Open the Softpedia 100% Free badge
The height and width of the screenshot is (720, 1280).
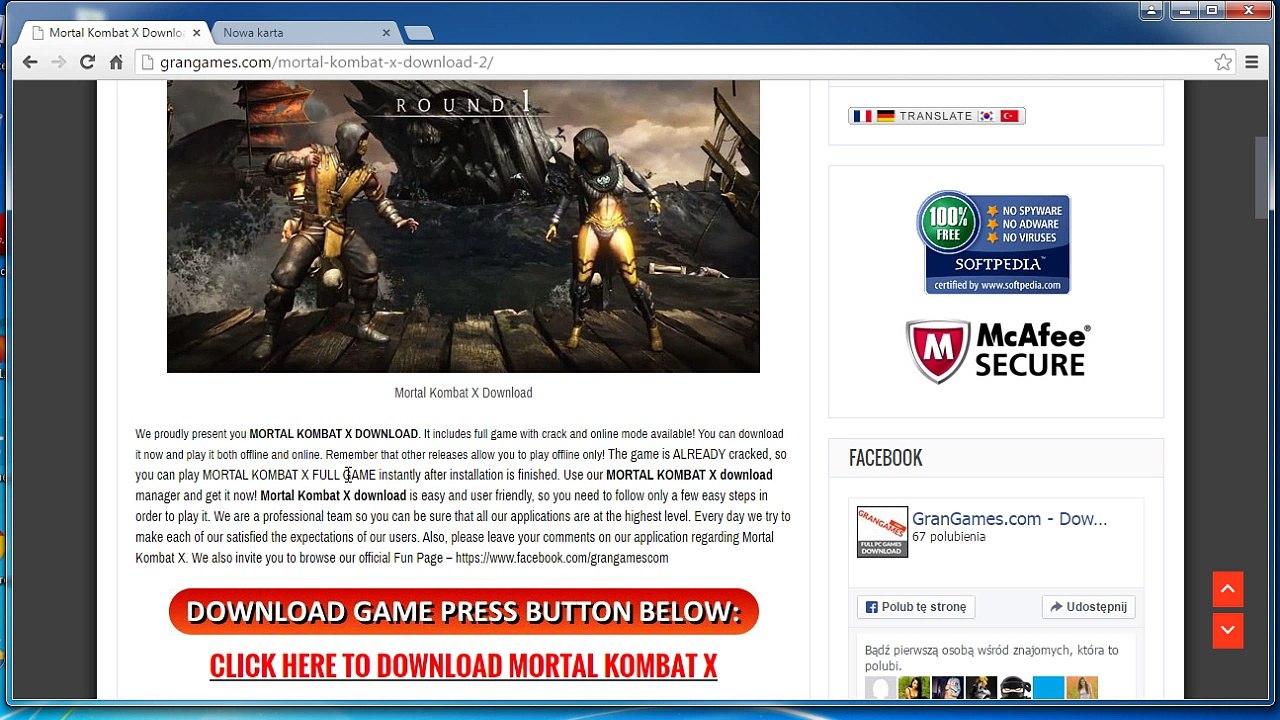pyautogui.click(x=994, y=242)
